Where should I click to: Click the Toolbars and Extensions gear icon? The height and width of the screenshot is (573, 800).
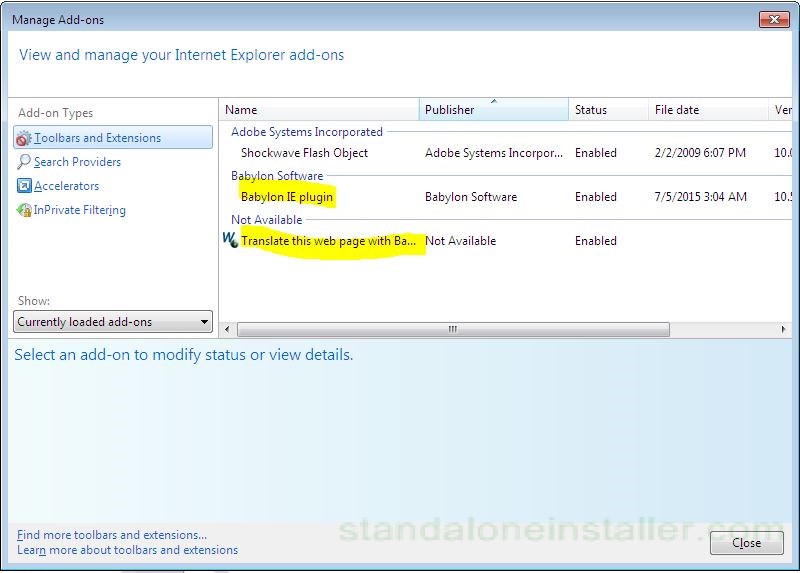[x=23, y=138]
